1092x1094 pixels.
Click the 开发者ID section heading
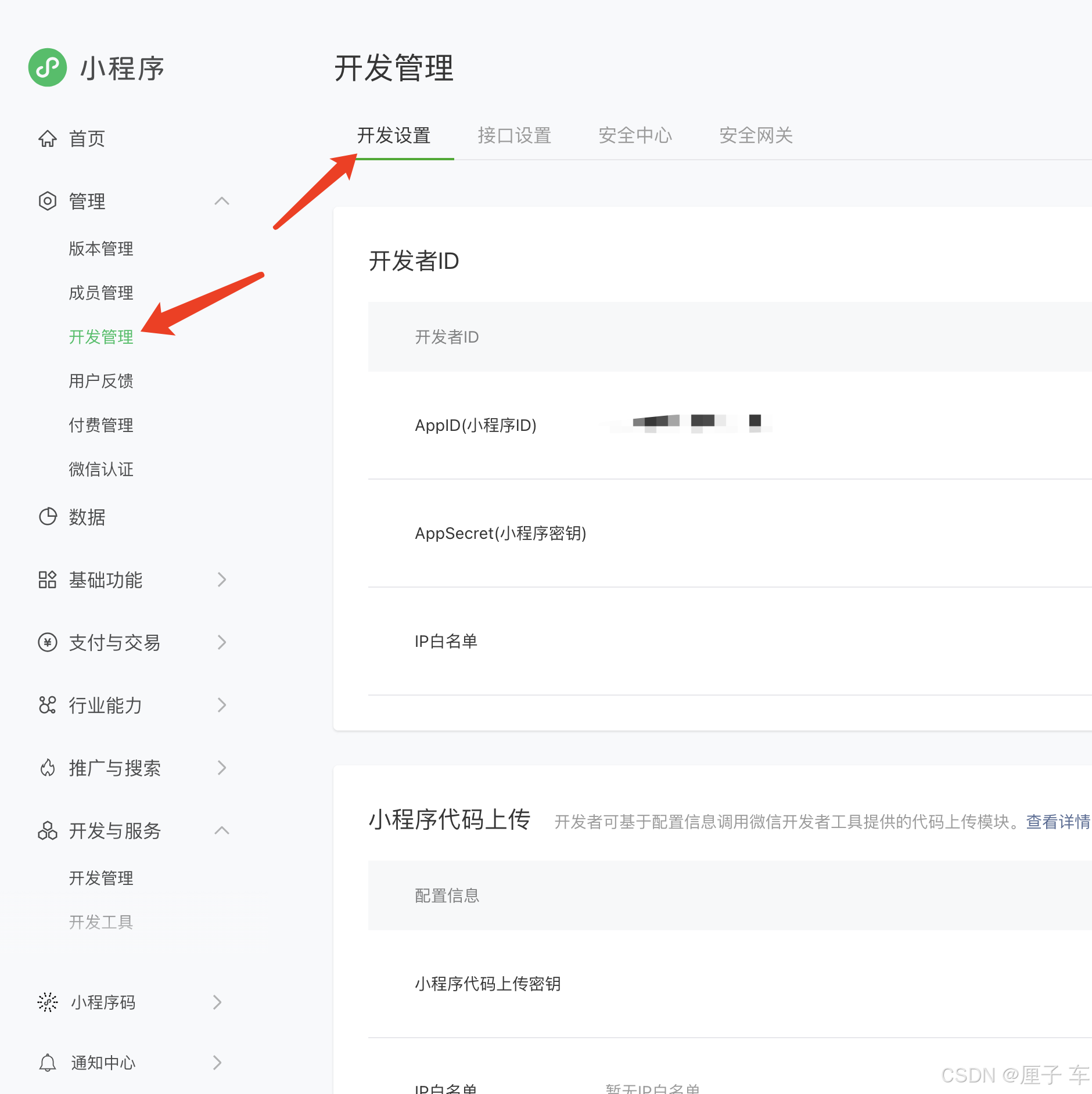point(414,261)
